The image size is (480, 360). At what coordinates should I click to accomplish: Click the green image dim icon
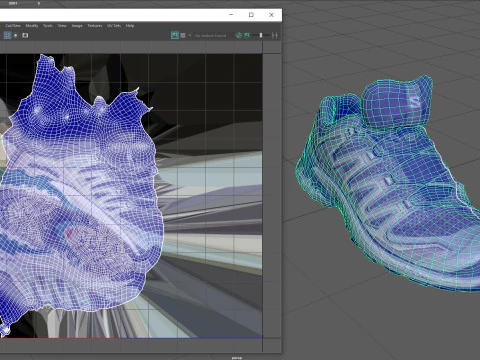247,35
